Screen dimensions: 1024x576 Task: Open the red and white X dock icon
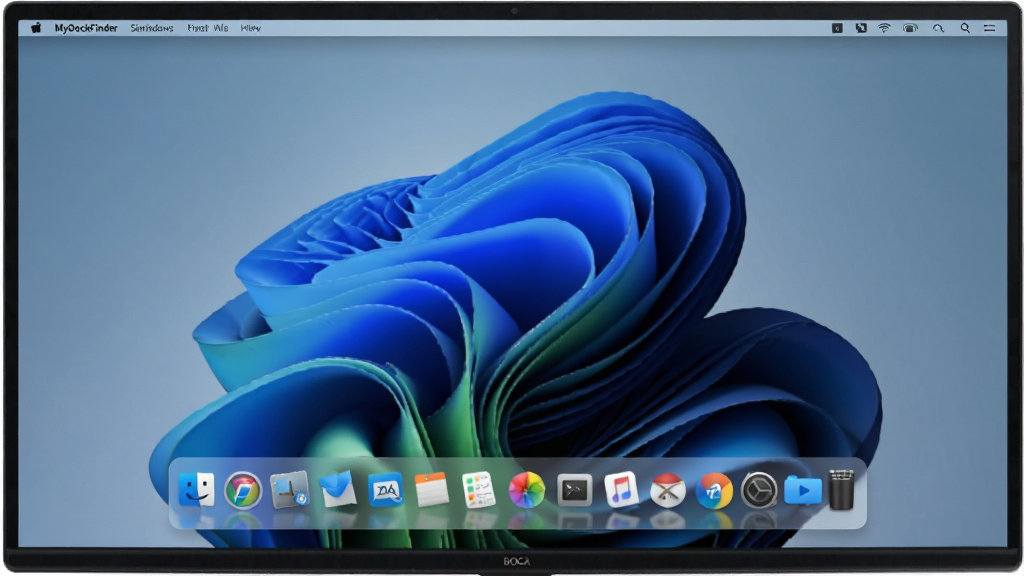coord(667,490)
